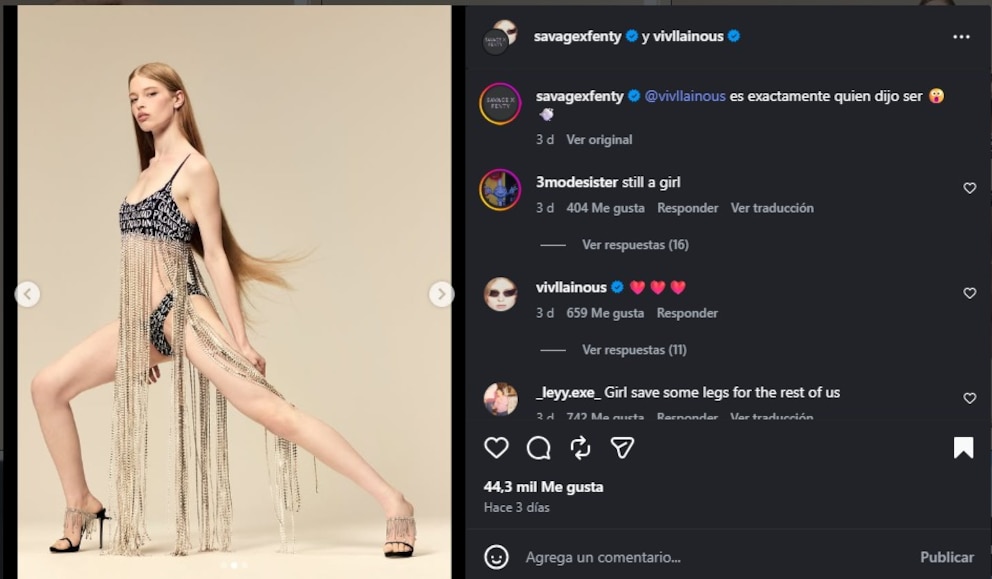This screenshot has width=992, height=579.
Task: Expand Ver respuestas (16) replies
Action: point(635,245)
